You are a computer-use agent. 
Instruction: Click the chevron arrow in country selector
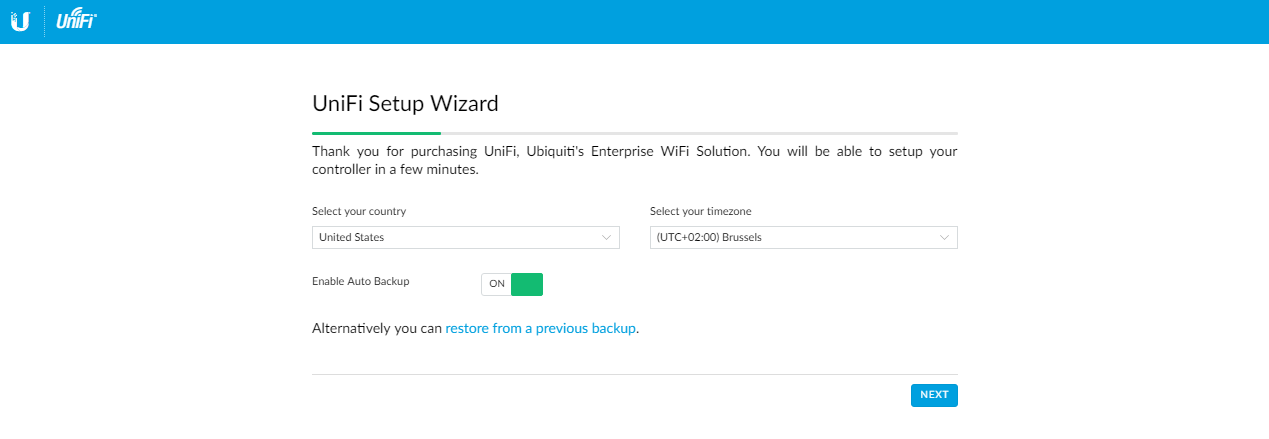tap(607, 237)
